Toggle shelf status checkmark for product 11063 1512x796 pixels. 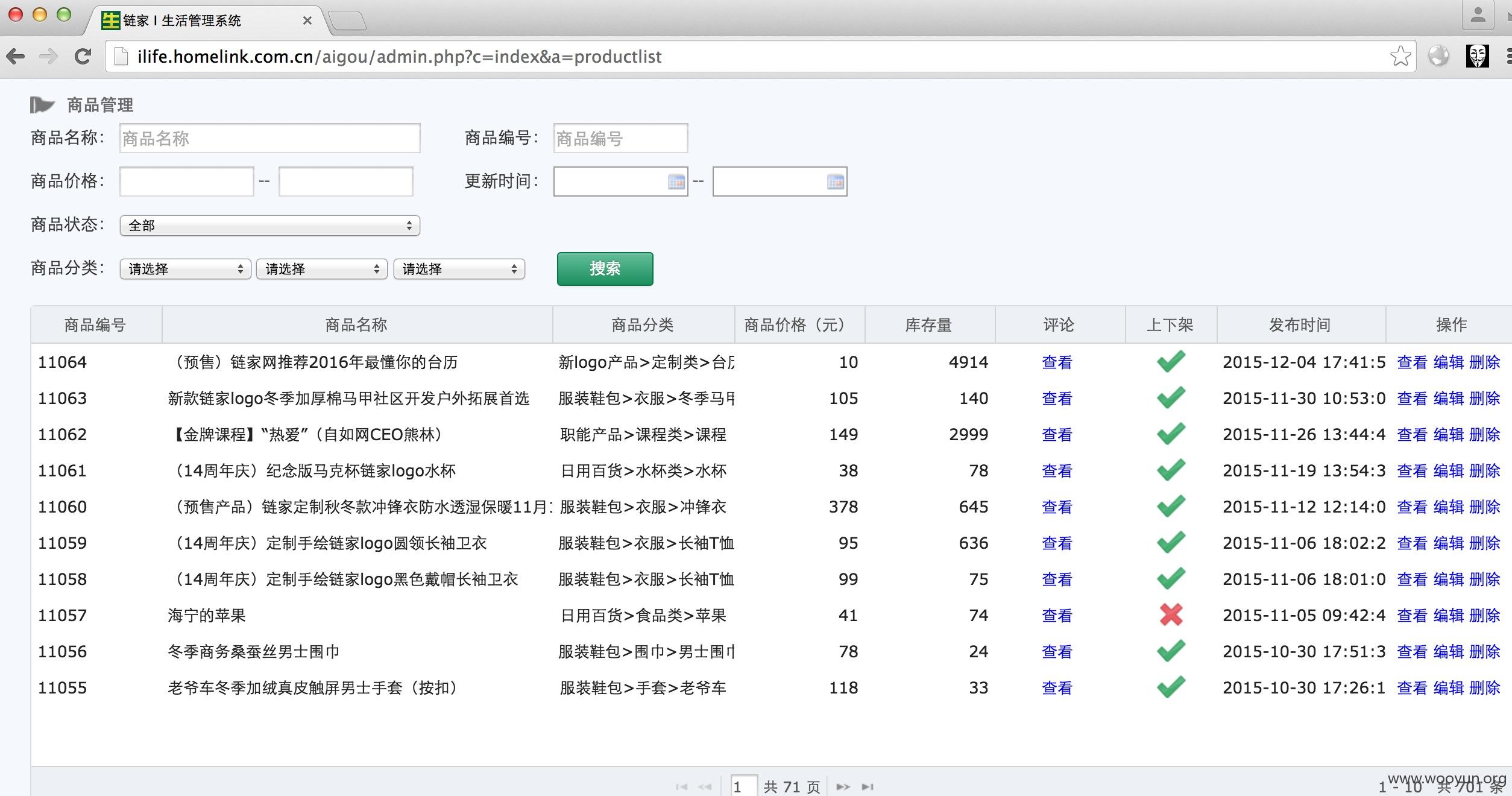[x=1171, y=398]
